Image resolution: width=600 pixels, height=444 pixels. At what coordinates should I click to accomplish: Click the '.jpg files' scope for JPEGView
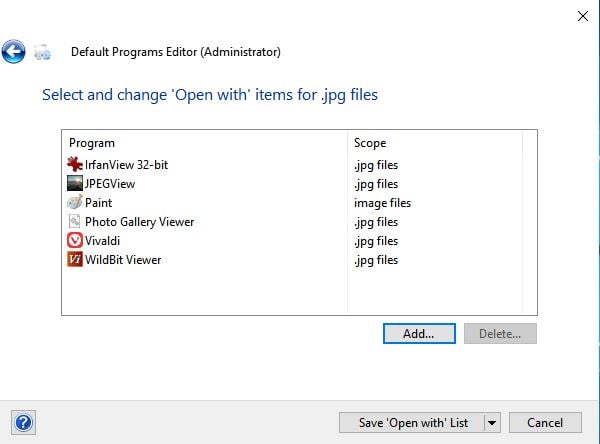click(376, 184)
